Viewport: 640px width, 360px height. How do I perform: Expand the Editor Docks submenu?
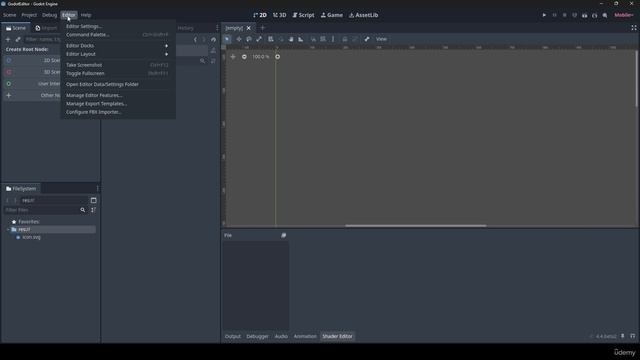(x=118, y=46)
